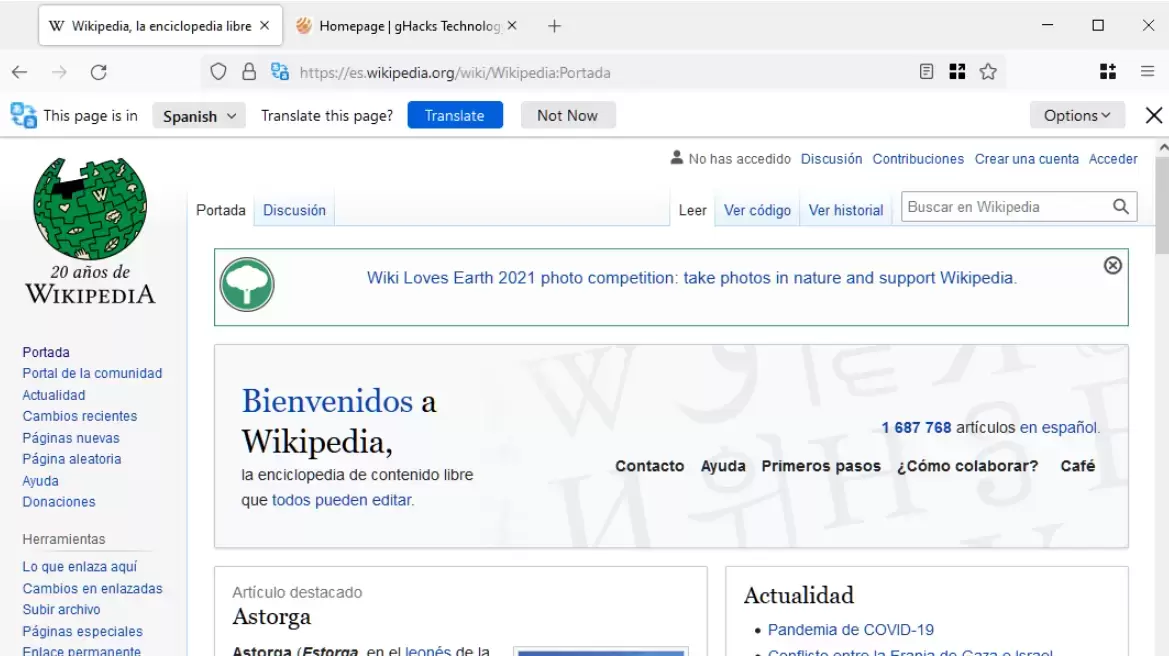This screenshot has height=656, width=1169.
Task: Dismiss the translation bar
Action: click(x=1153, y=116)
